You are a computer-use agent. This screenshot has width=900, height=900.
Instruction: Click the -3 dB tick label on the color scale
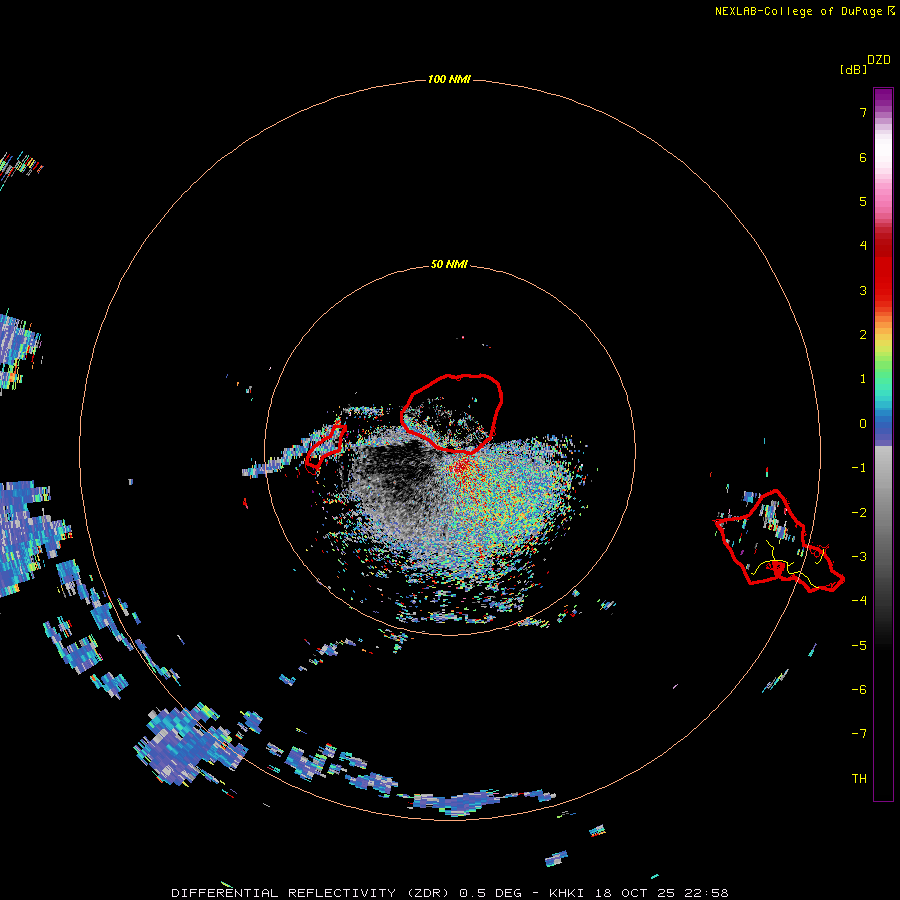859,557
